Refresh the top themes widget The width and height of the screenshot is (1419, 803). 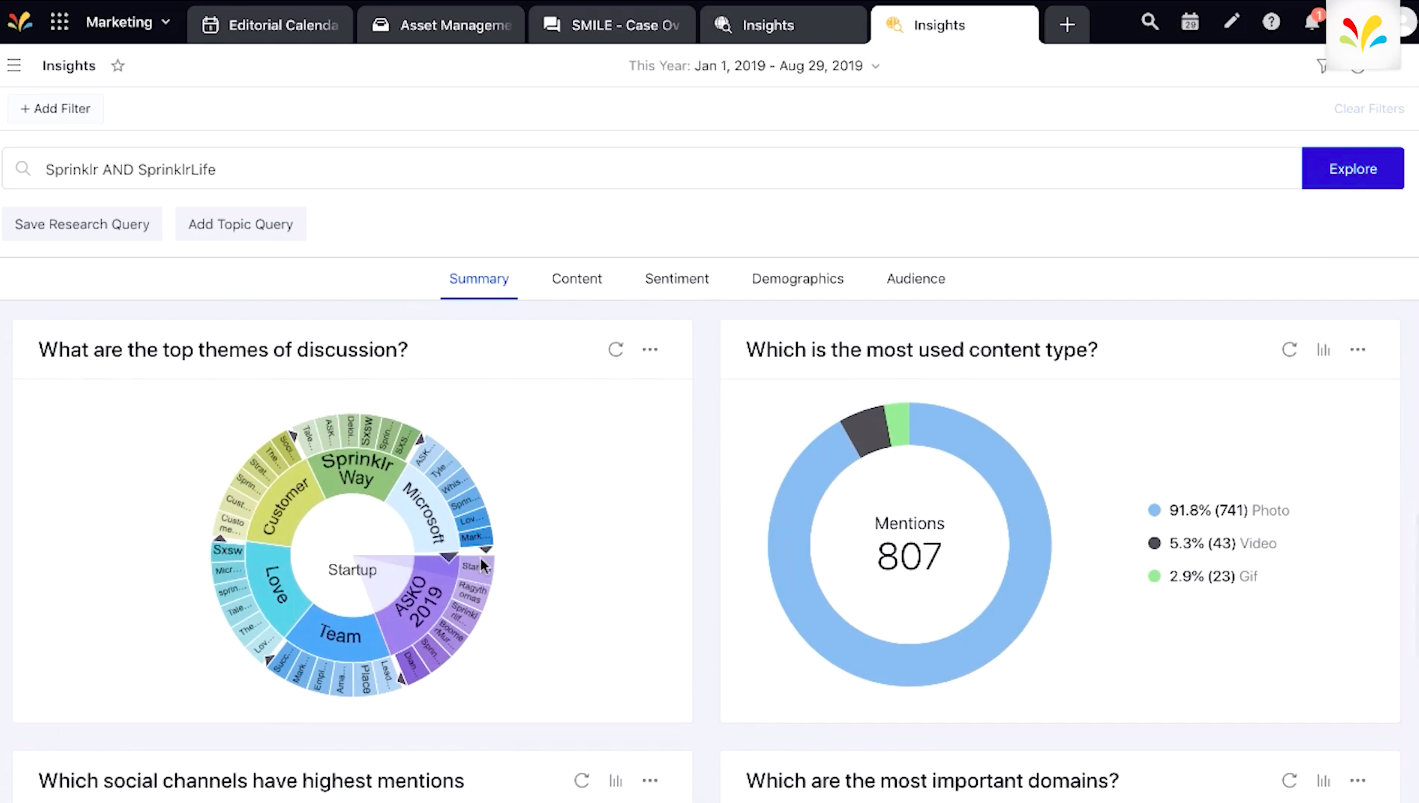pos(616,349)
